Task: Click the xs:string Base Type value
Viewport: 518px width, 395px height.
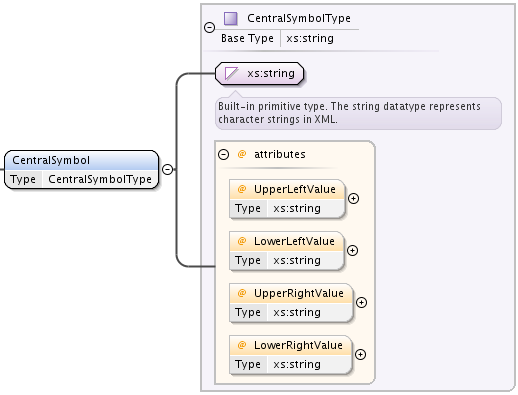Action: 310,38
